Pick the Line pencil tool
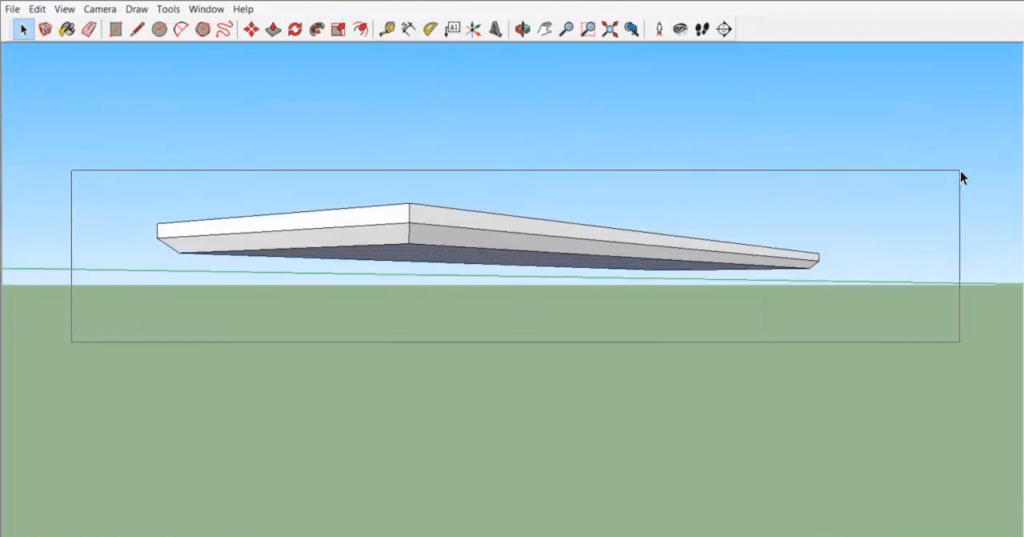Screen dimensions: 1024x537 tap(137, 29)
